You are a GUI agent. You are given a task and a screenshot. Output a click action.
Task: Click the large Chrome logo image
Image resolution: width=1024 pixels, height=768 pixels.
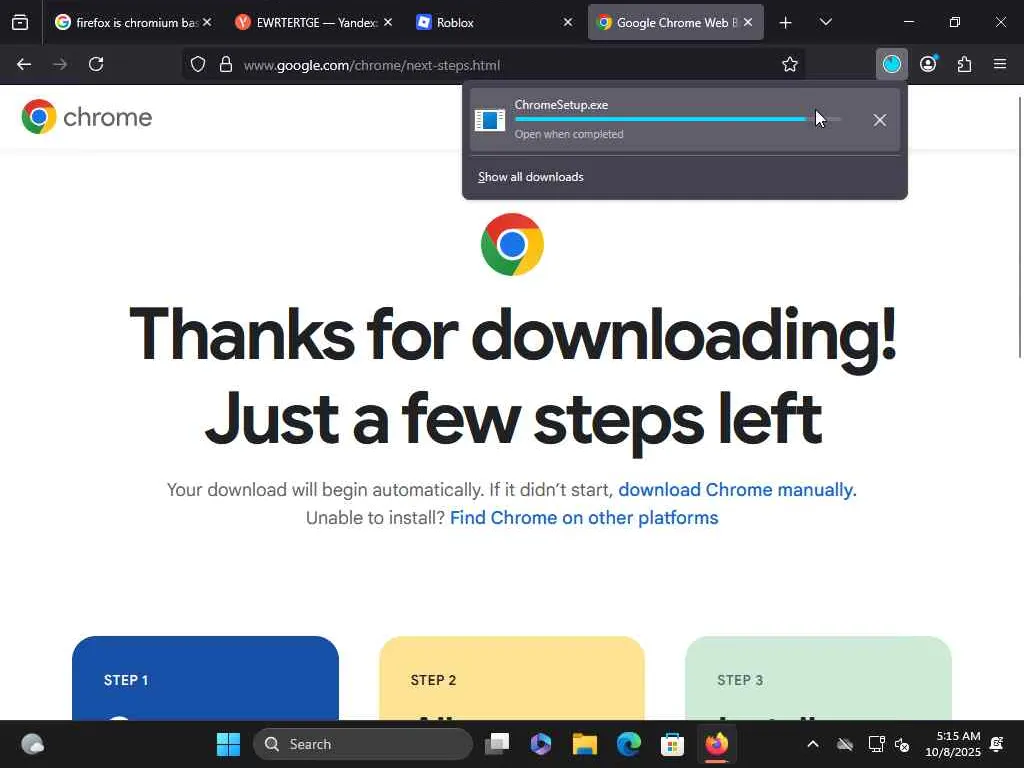512,244
